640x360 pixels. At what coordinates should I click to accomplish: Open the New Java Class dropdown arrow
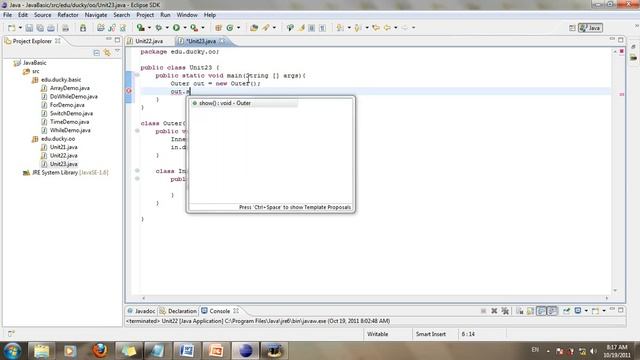[238, 28]
